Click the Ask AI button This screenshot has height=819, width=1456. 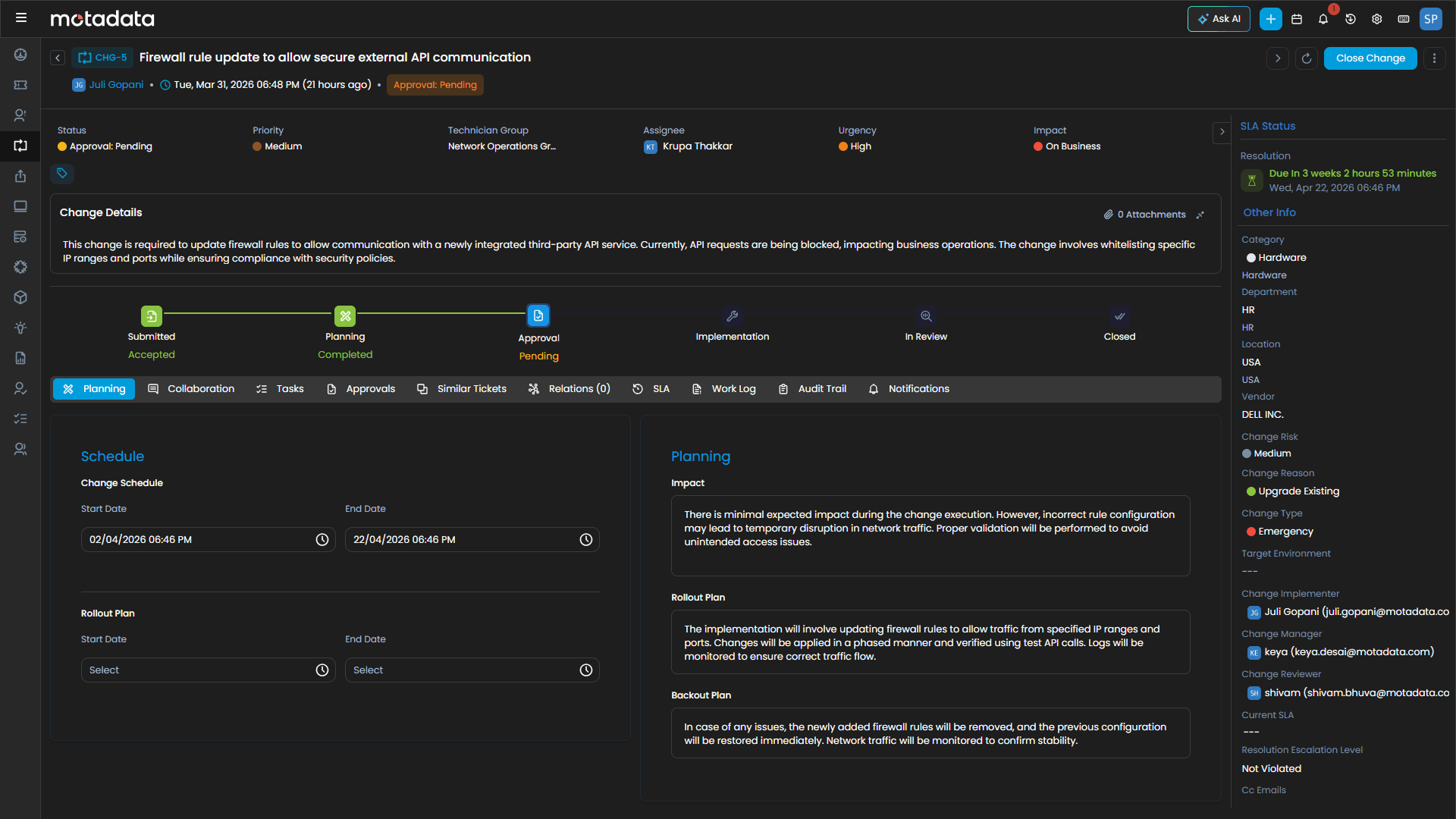(1219, 19)
